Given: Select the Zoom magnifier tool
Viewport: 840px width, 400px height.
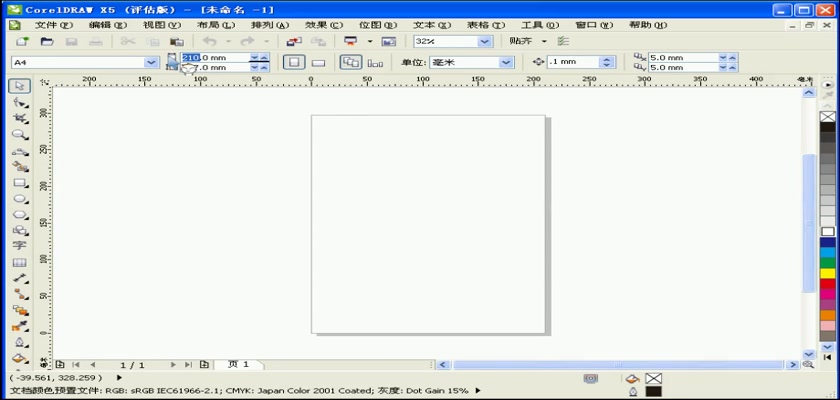Looking at the screenshot, I should point(20,134).
